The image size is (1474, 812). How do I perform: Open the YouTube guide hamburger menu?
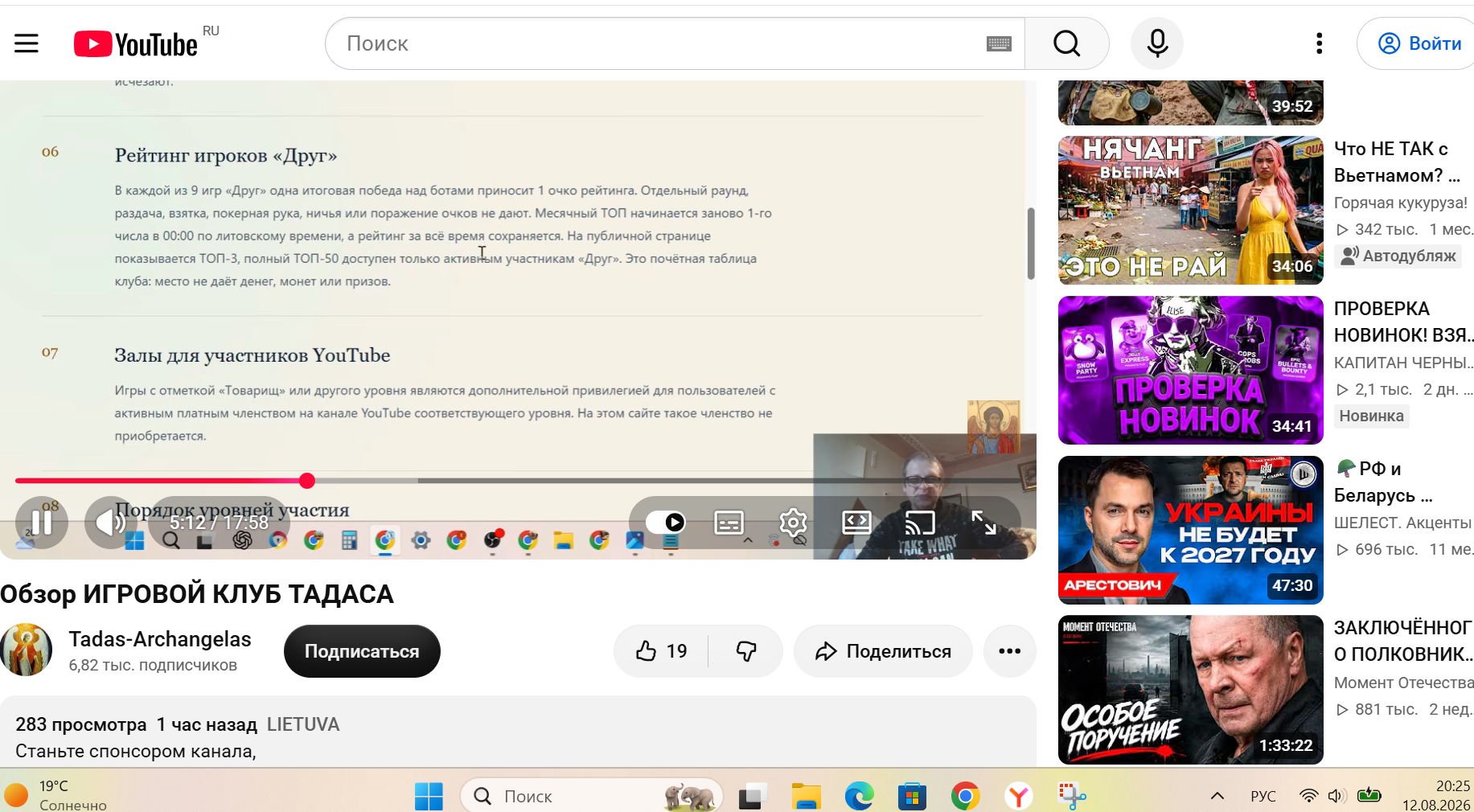(x=27, y=43)
